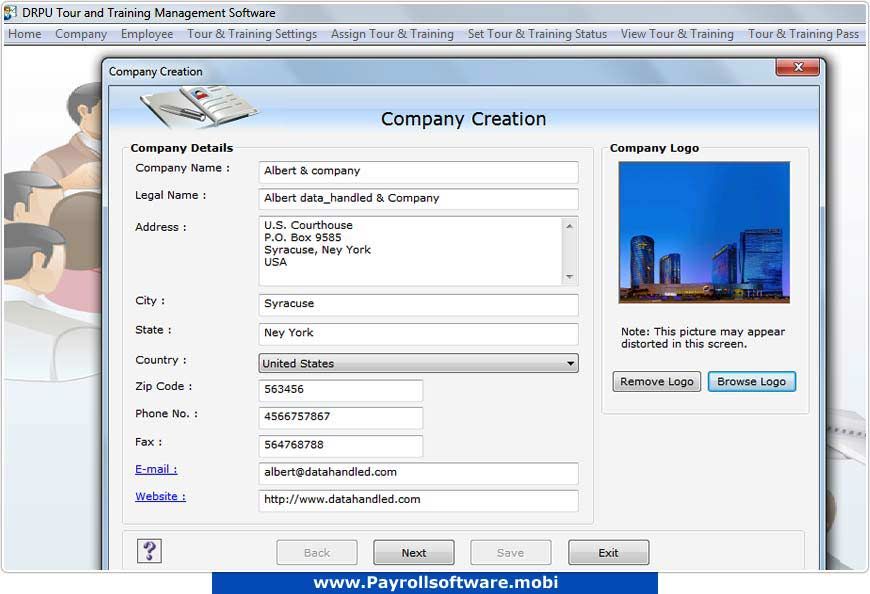Focus the State field

418,334
